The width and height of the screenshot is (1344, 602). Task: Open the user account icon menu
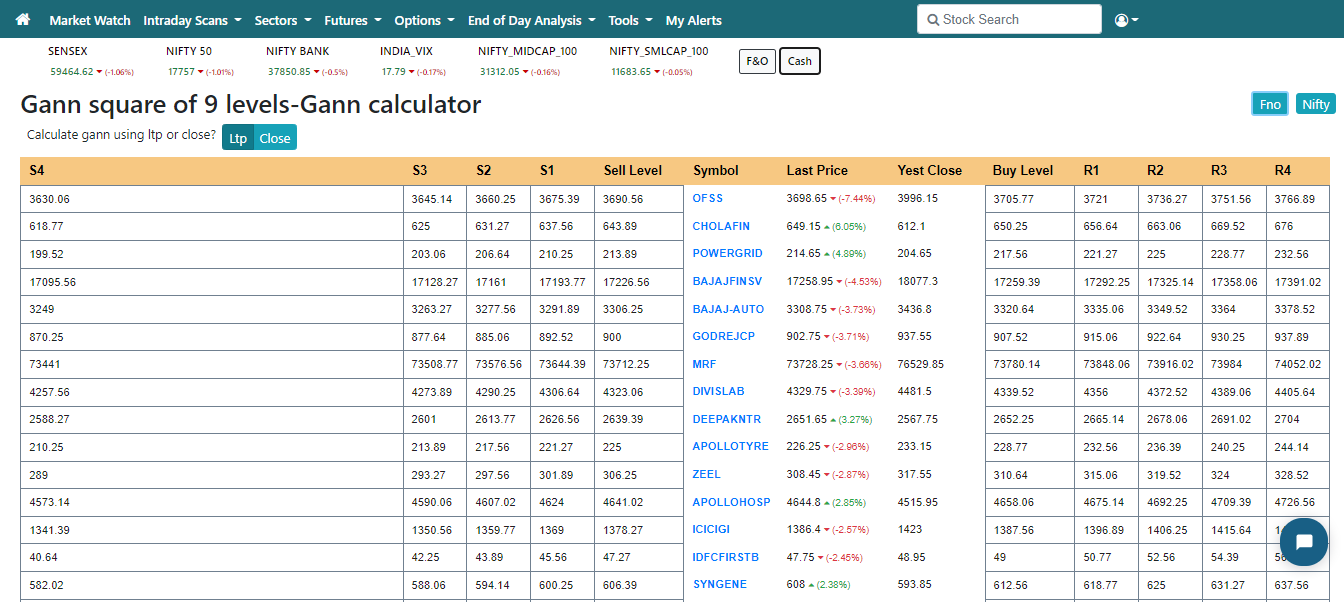point(1126,20)
